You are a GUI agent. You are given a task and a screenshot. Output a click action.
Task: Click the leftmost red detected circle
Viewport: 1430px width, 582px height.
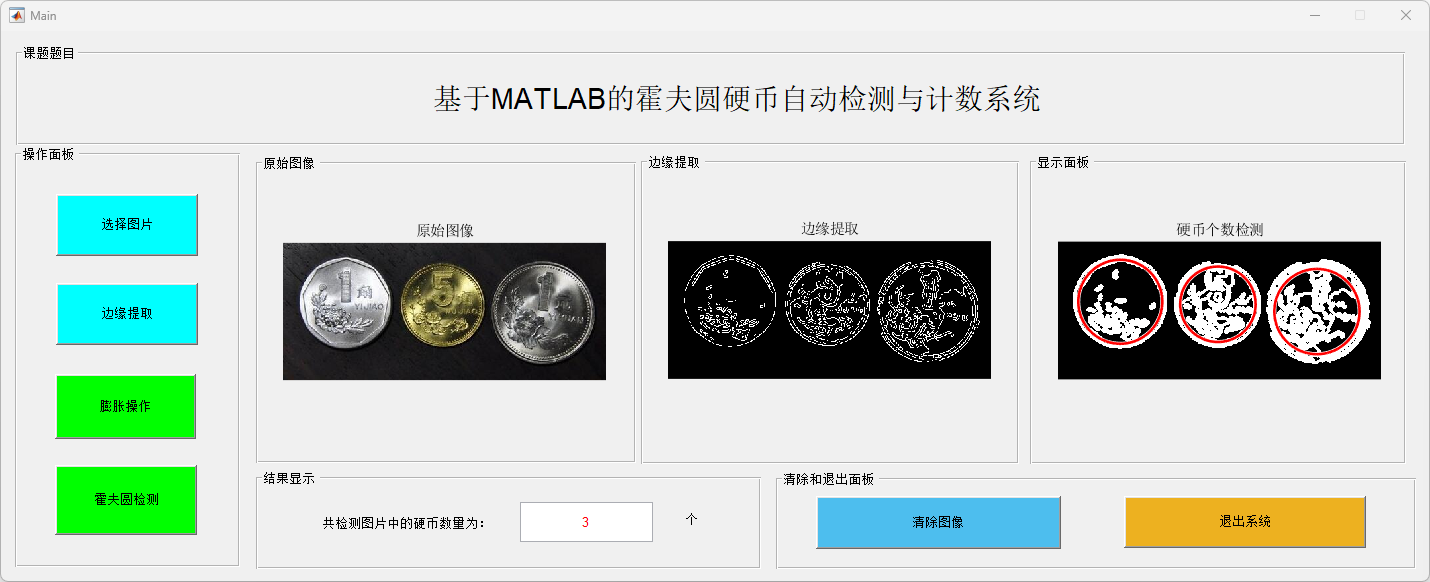pyautogui.click(x=1119, y=303)
